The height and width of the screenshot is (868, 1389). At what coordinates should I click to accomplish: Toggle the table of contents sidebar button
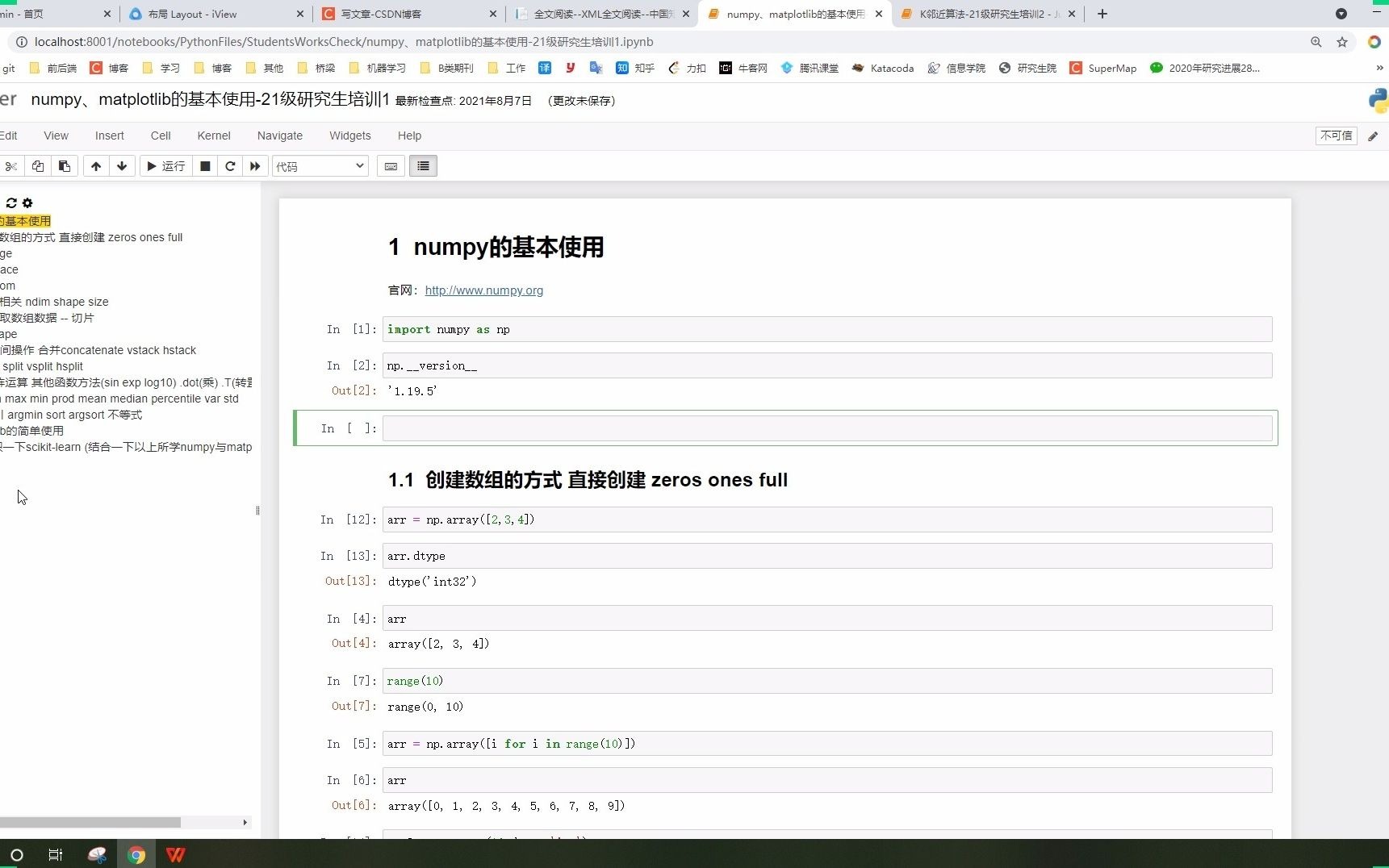click(x=423, y=166)
